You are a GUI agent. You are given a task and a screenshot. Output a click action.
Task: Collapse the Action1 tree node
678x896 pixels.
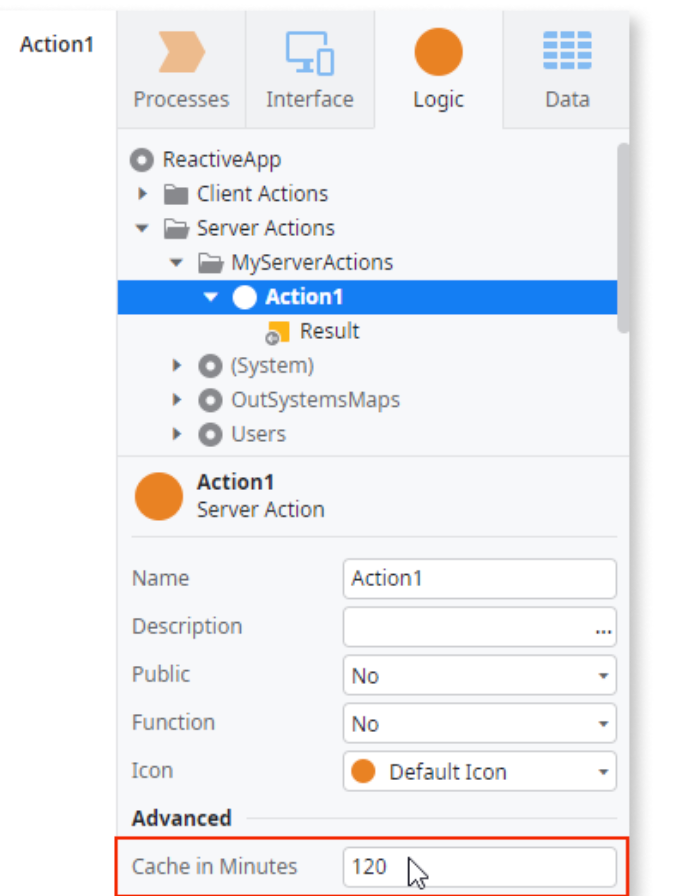(211, 297)
